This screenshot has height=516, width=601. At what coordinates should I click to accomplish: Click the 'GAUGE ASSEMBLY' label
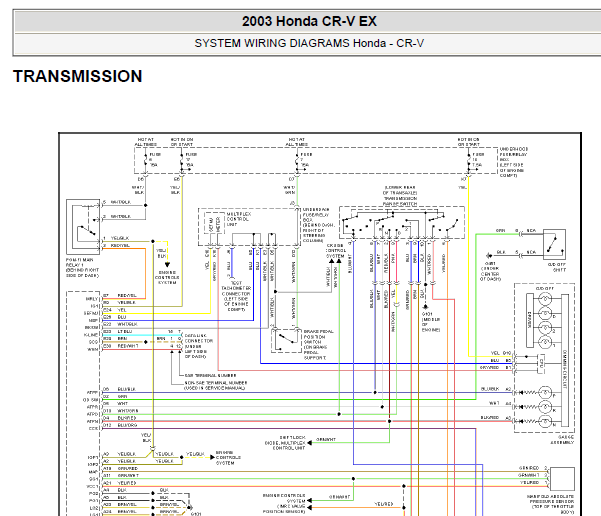pyautogui.click(x=562, y=439)
